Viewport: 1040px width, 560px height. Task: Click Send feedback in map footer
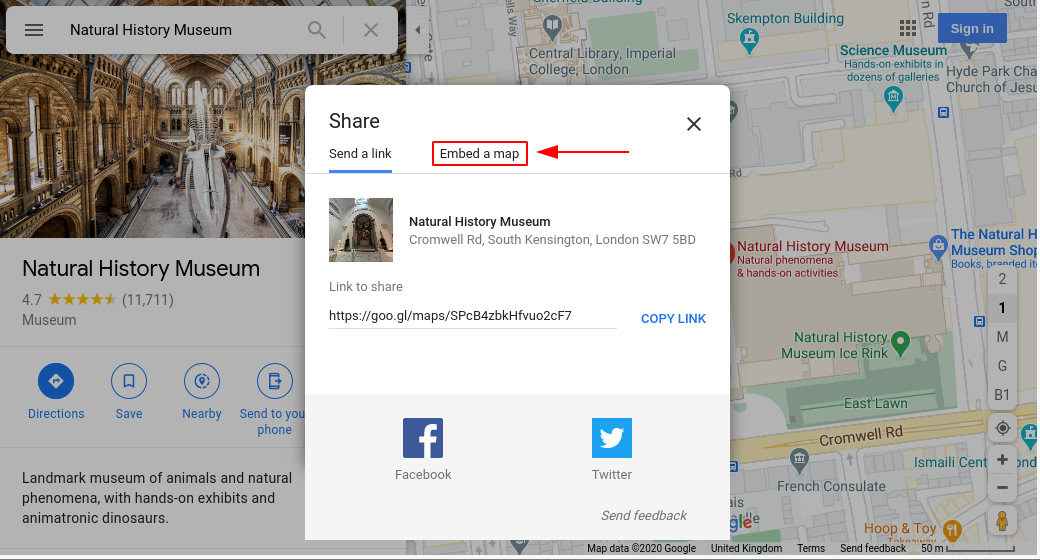coord(873,548)
